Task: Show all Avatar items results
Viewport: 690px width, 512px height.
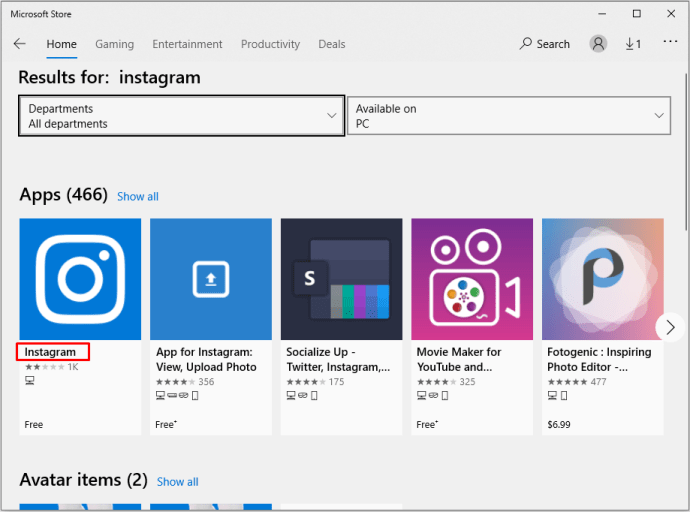Action: click(x=178, y=482)
